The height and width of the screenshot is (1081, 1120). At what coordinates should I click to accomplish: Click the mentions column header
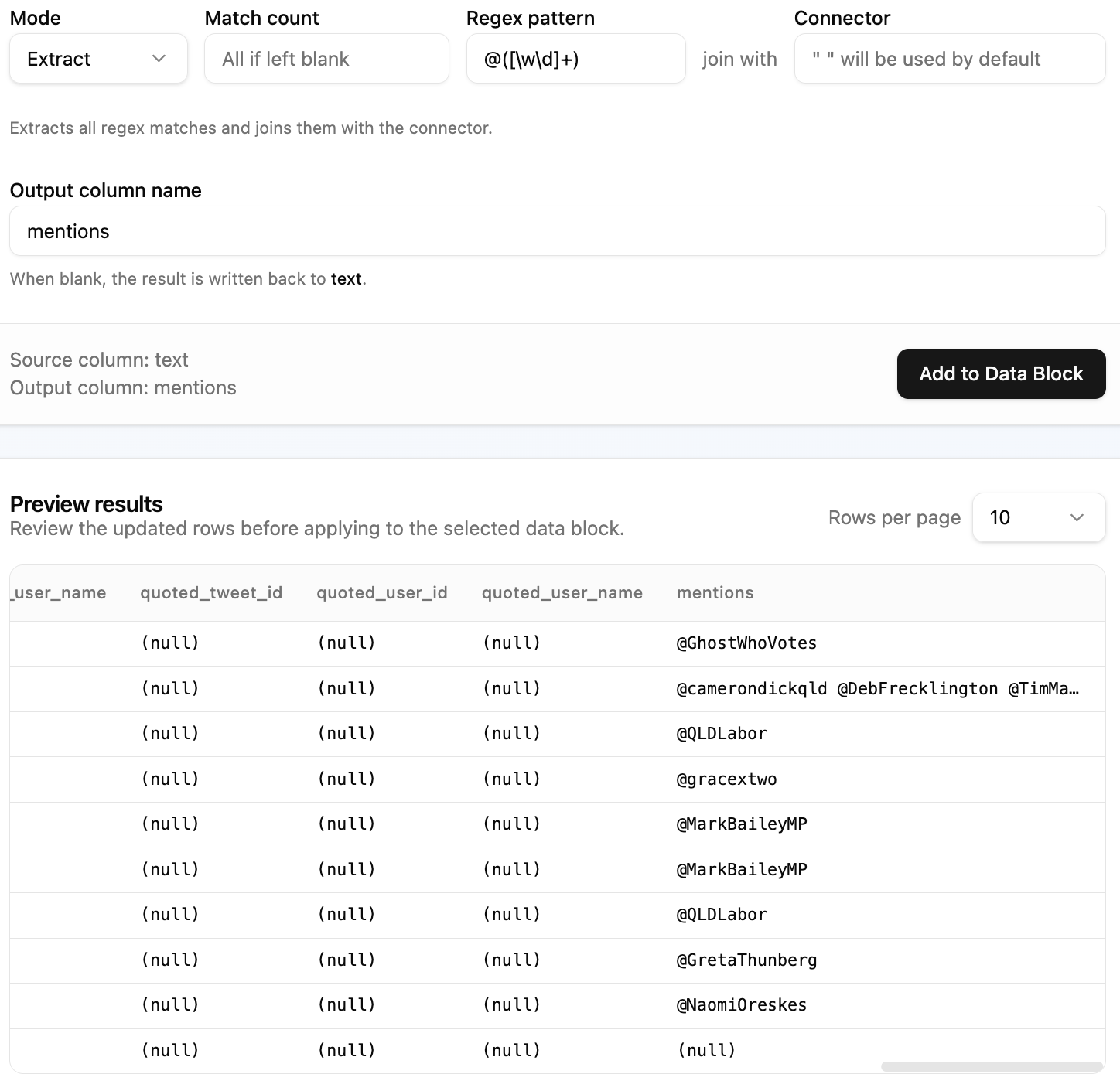click(715, 593)
